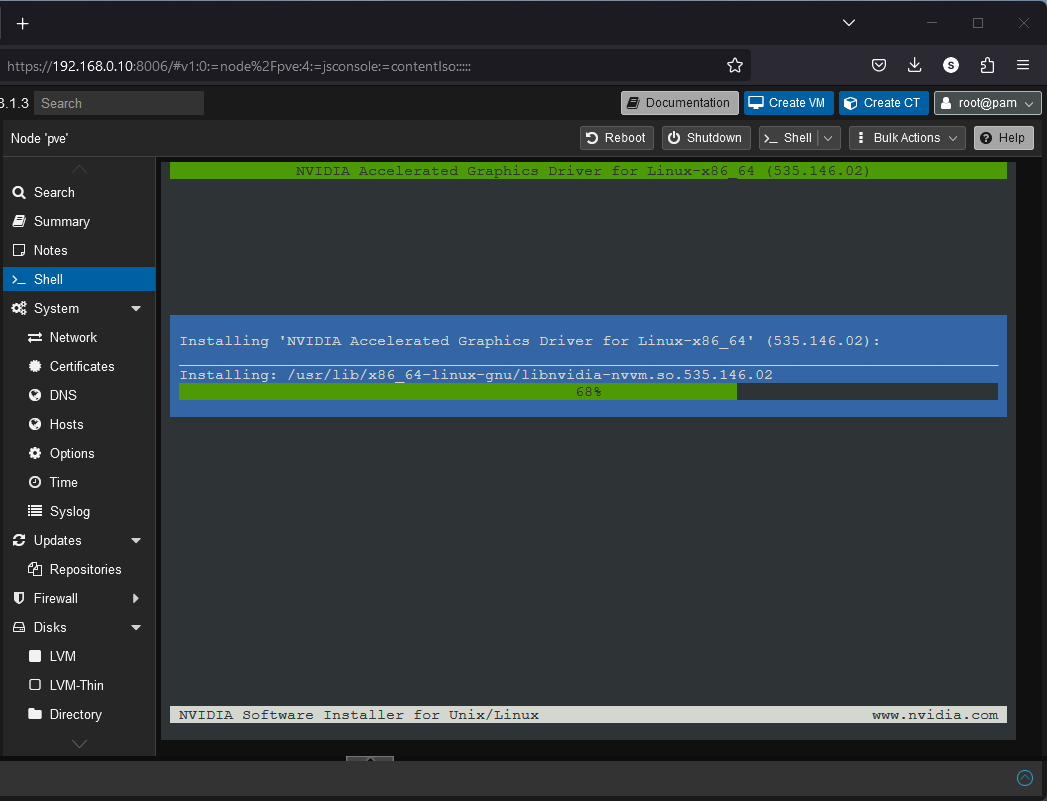Click the Create VM button
The width and height of the screenshot is (1047, 801).
[x=789, y=103]
